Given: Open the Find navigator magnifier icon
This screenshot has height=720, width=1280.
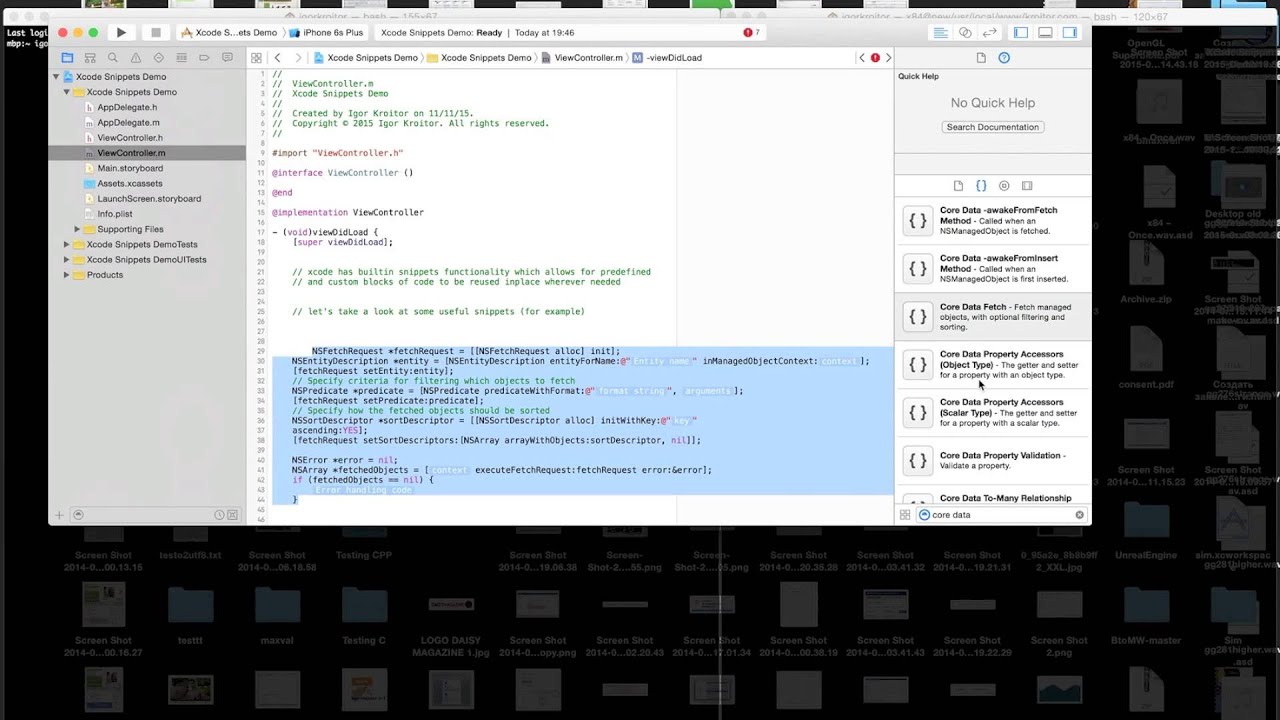Looking at the screenshot, I should (113, 58).
